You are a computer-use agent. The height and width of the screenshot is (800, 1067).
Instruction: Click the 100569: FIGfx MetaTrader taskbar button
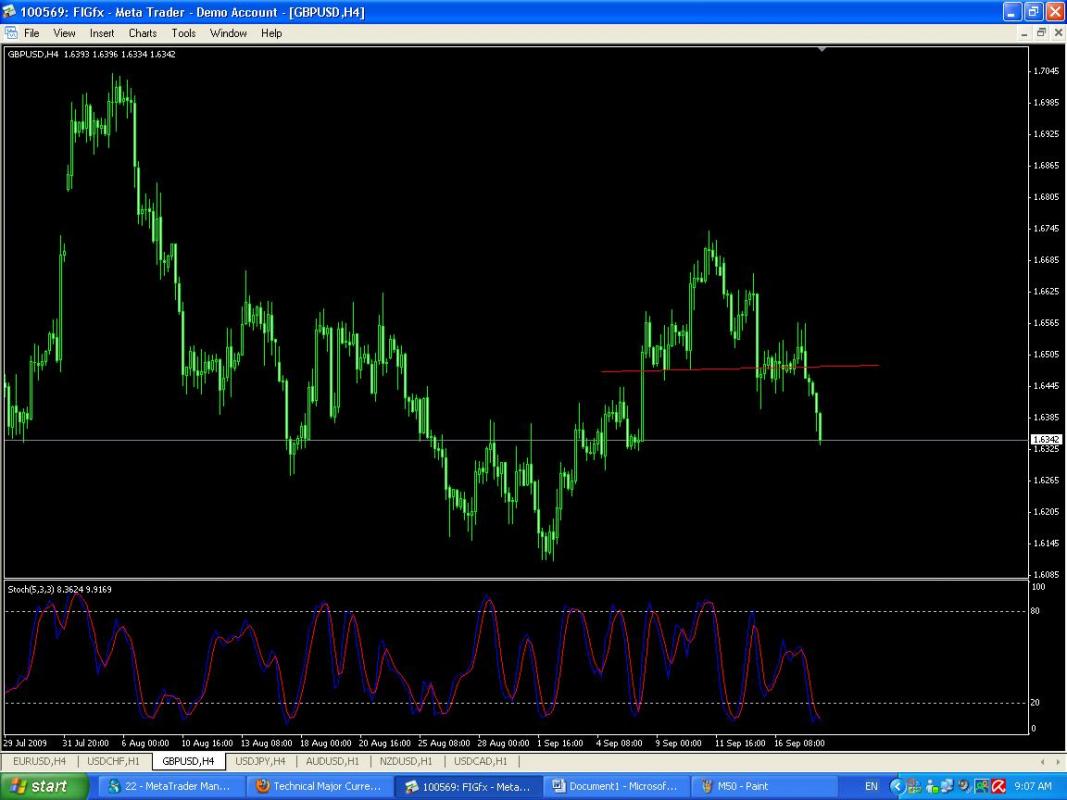468,786
